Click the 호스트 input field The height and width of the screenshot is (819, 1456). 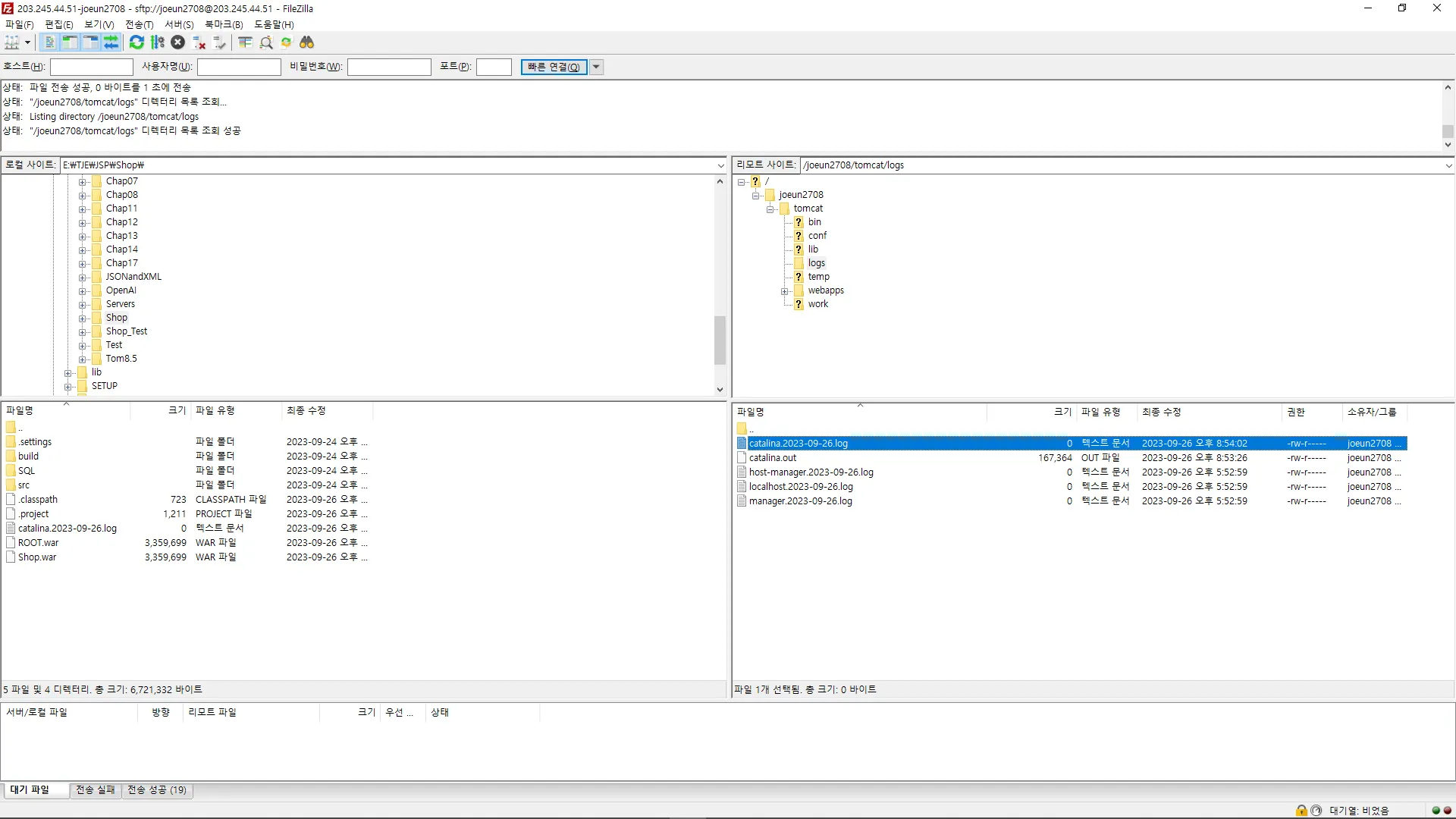pos(92,67)
